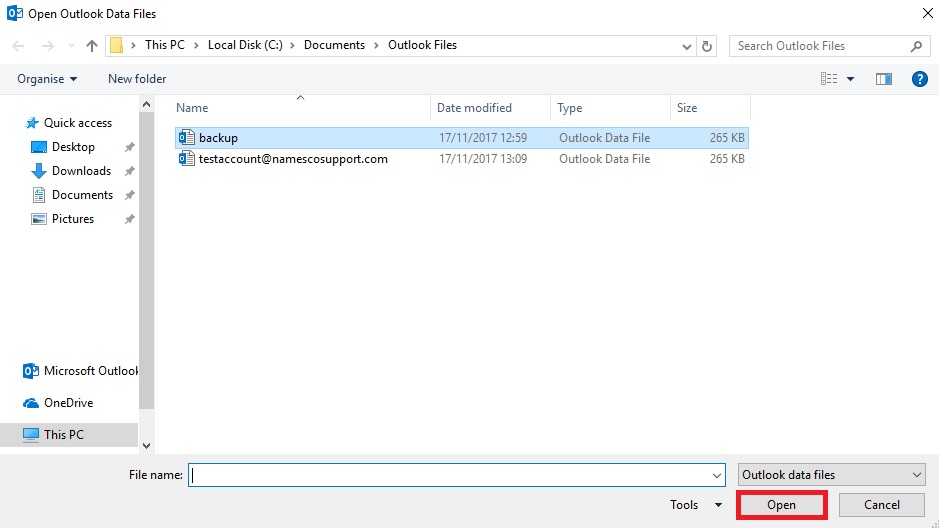Click the New folder button
939x528 pixels.
click(137, 79)
